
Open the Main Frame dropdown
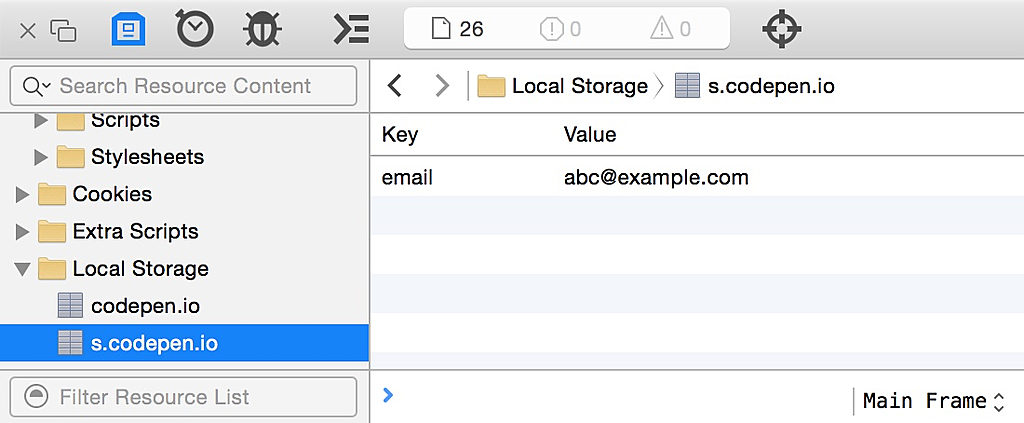(x=934, y=401)
